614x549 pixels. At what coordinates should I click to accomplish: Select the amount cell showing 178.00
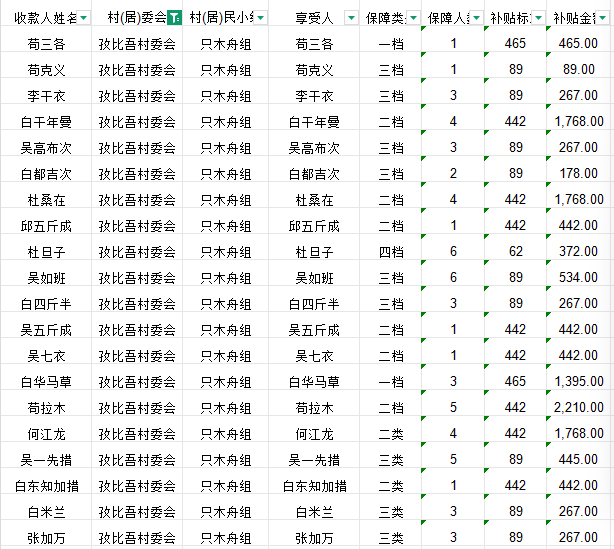coord(578,174)
